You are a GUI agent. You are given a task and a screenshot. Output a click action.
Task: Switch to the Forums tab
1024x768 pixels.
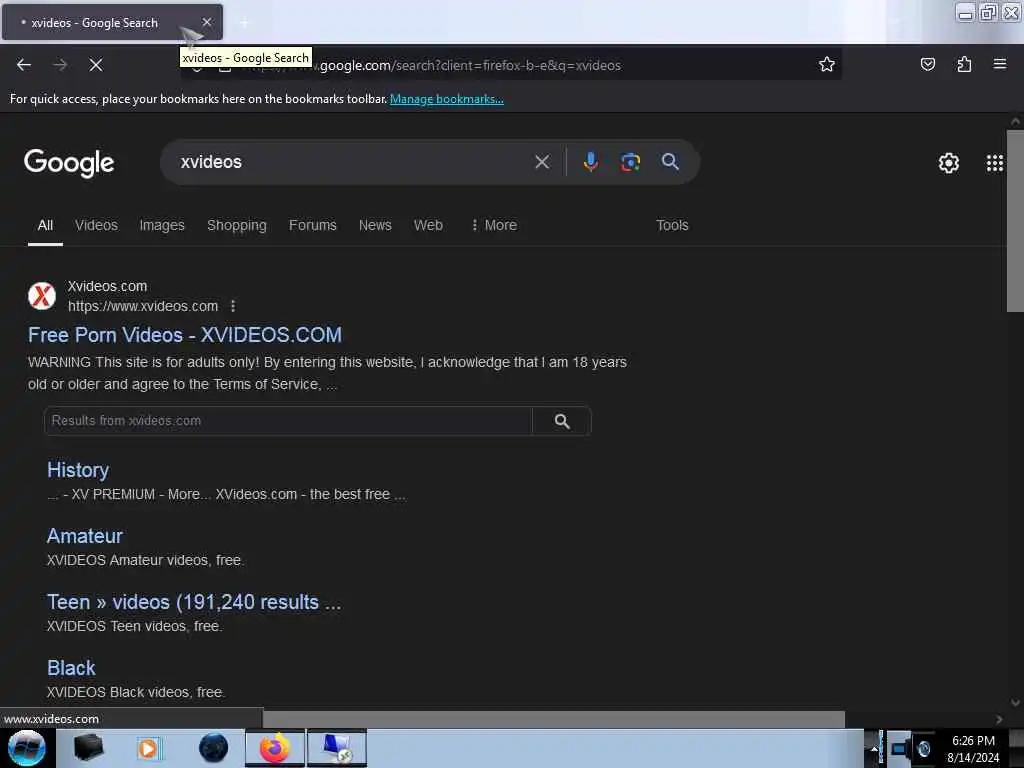click(x=313, y=225)
